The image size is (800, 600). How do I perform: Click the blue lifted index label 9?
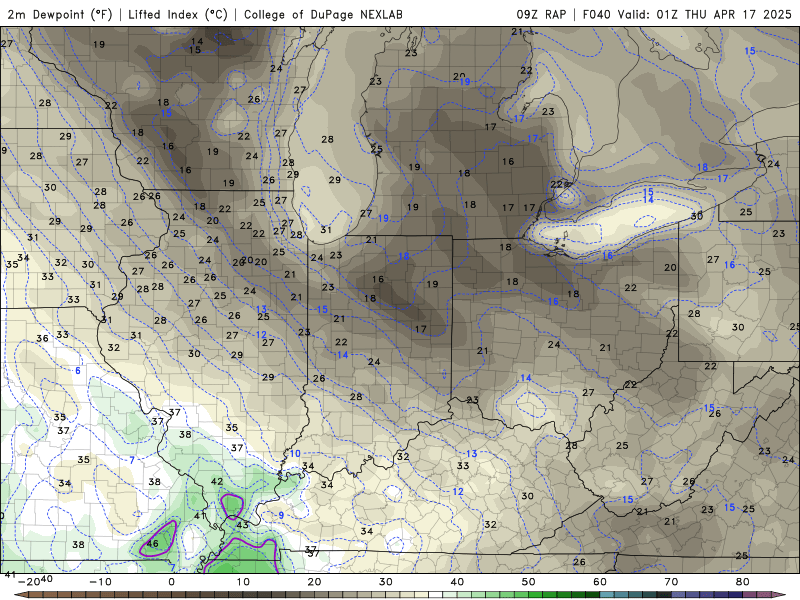click(281, 515)
